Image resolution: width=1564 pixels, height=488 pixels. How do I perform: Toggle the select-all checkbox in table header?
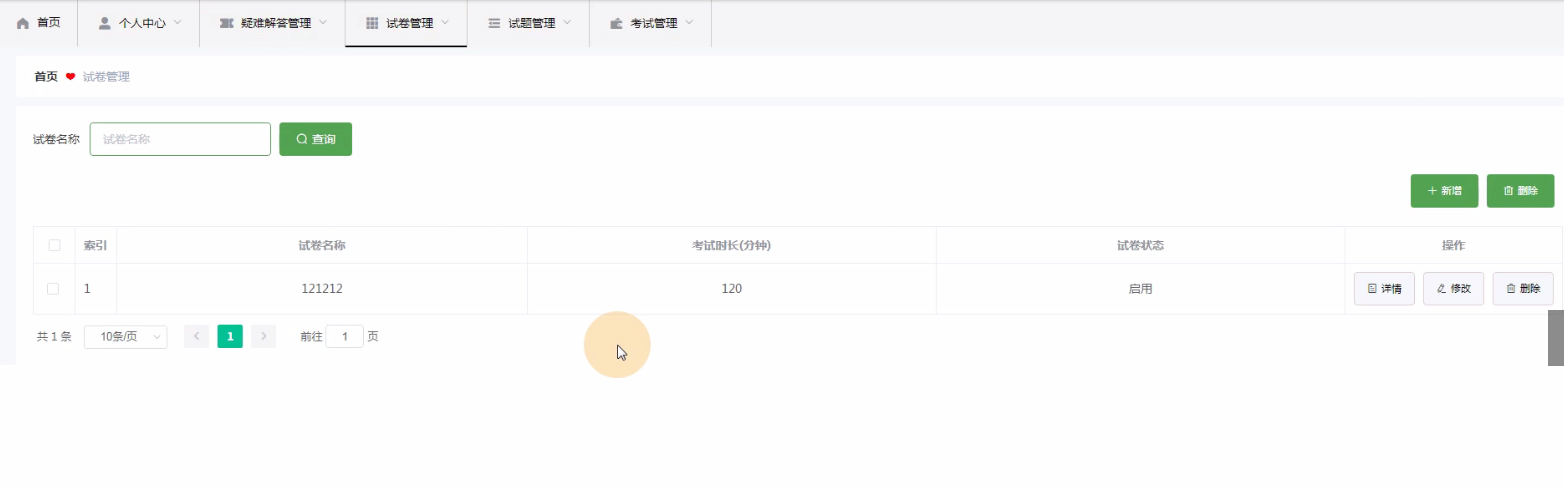point(54,245)
